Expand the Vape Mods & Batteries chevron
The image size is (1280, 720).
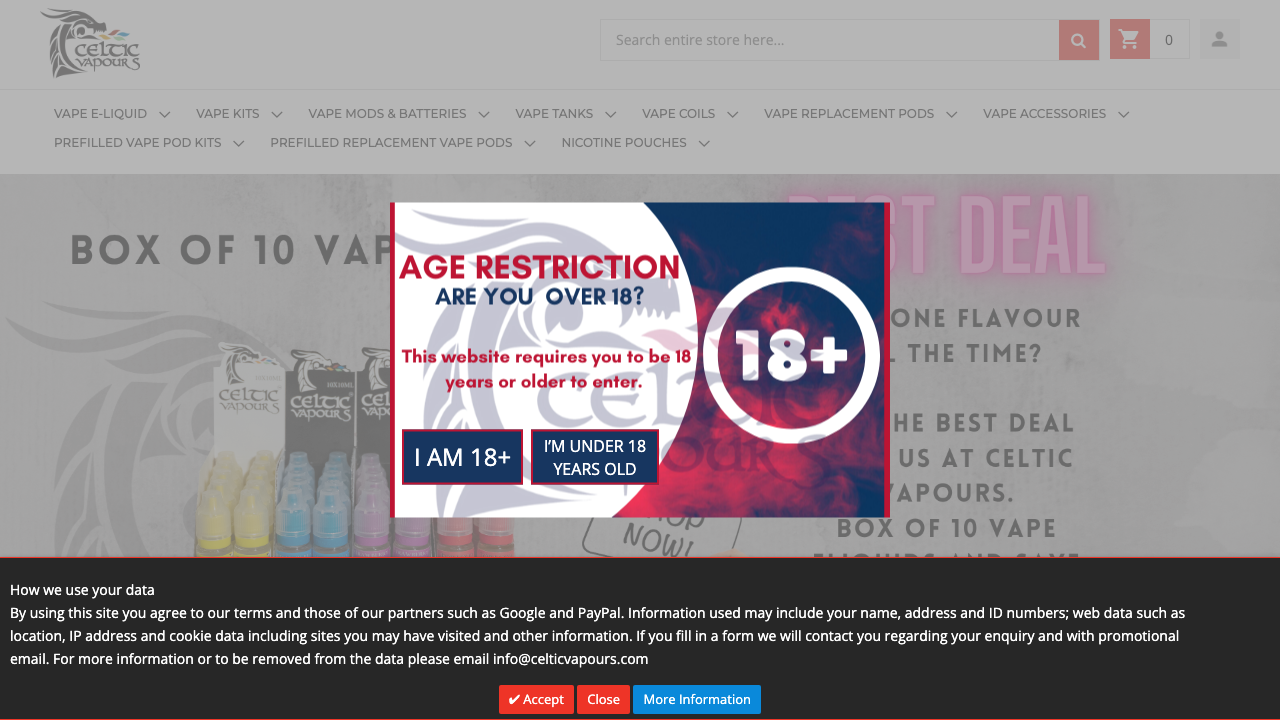pos(484,114)
